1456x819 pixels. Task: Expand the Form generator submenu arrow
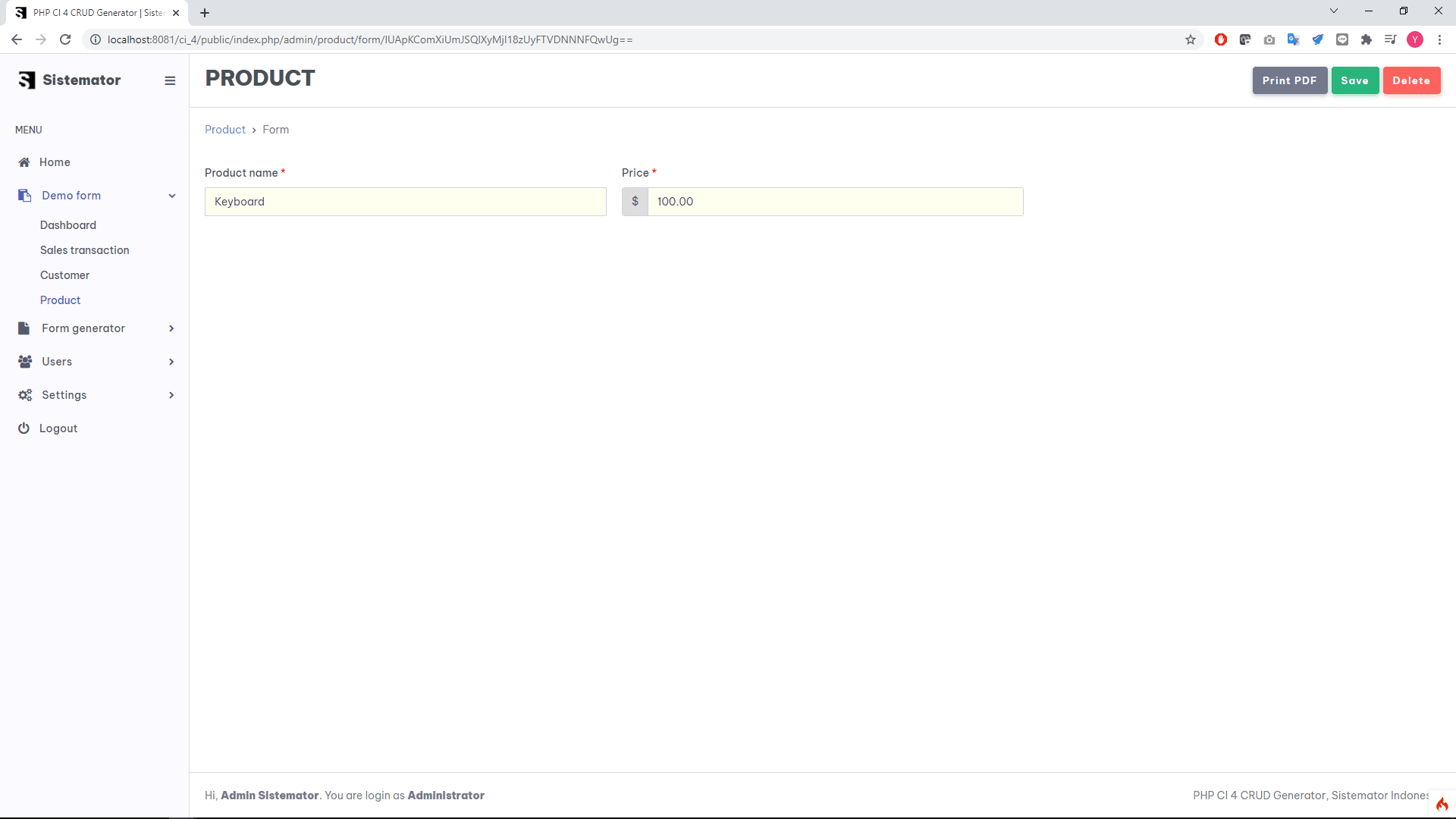click(x=171, y=328)
